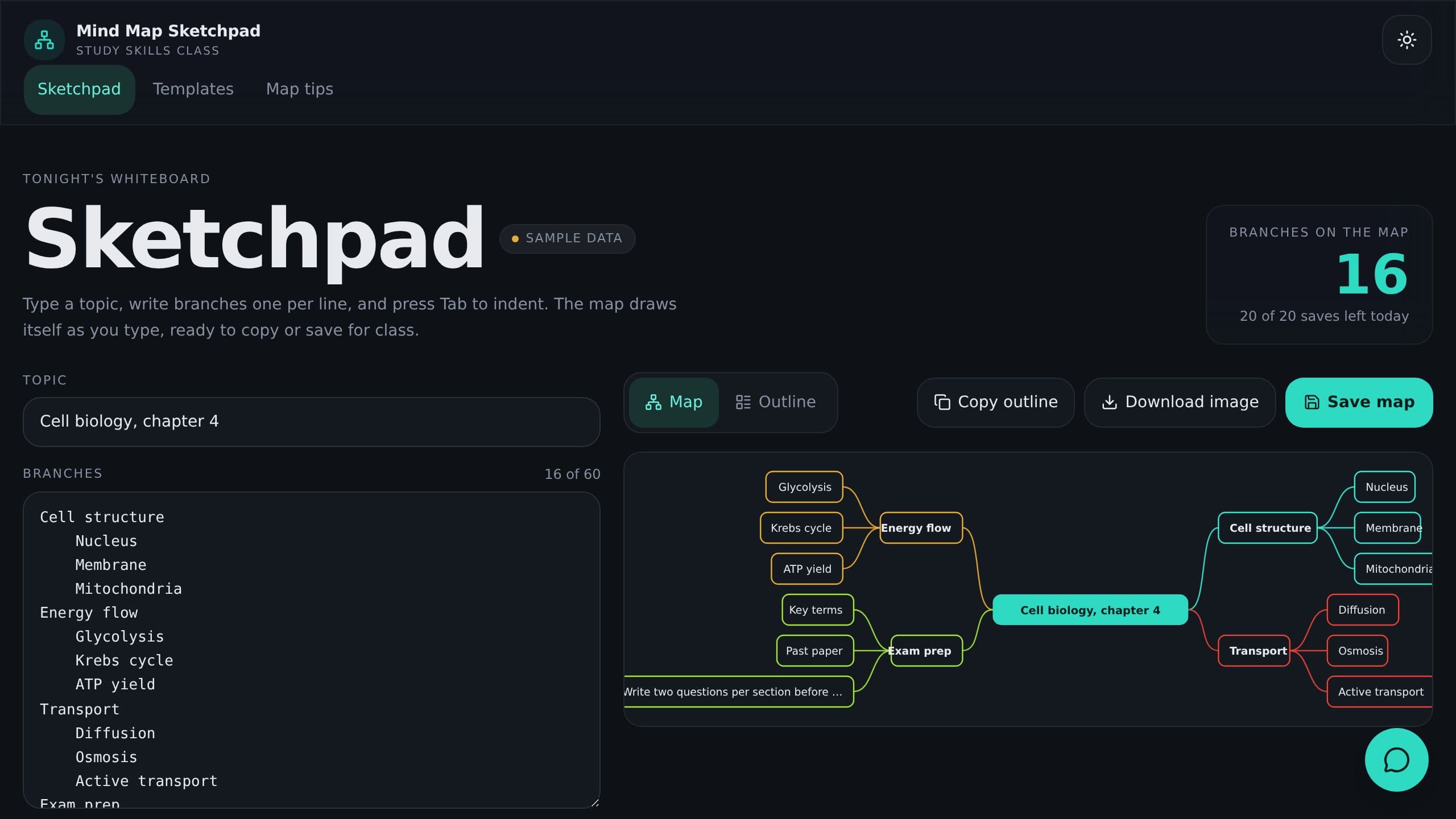
Task: Click the Membrane map node
Action: (1387, 528)
